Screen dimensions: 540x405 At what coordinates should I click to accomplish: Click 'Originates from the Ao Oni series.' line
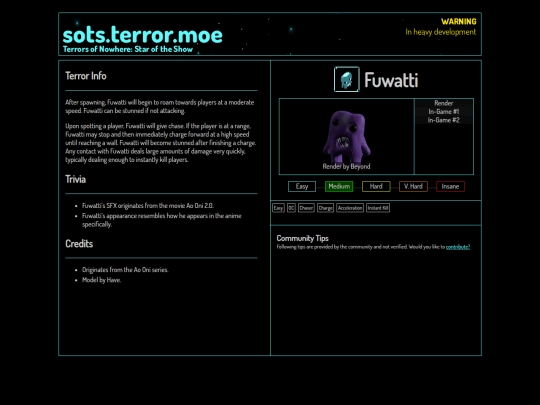125,270
